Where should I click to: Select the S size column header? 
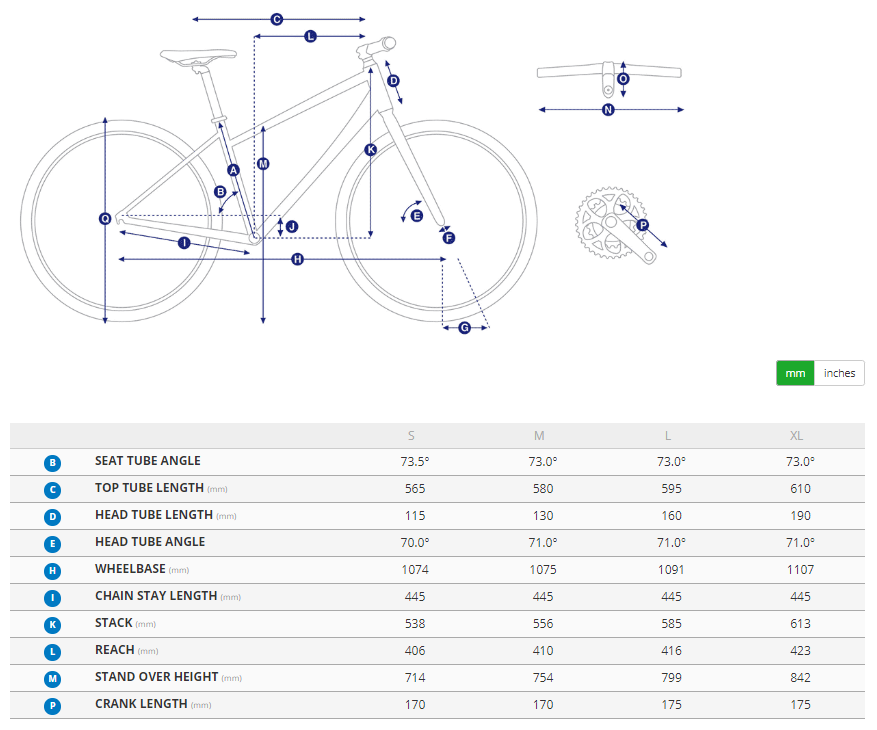point(411,436)
